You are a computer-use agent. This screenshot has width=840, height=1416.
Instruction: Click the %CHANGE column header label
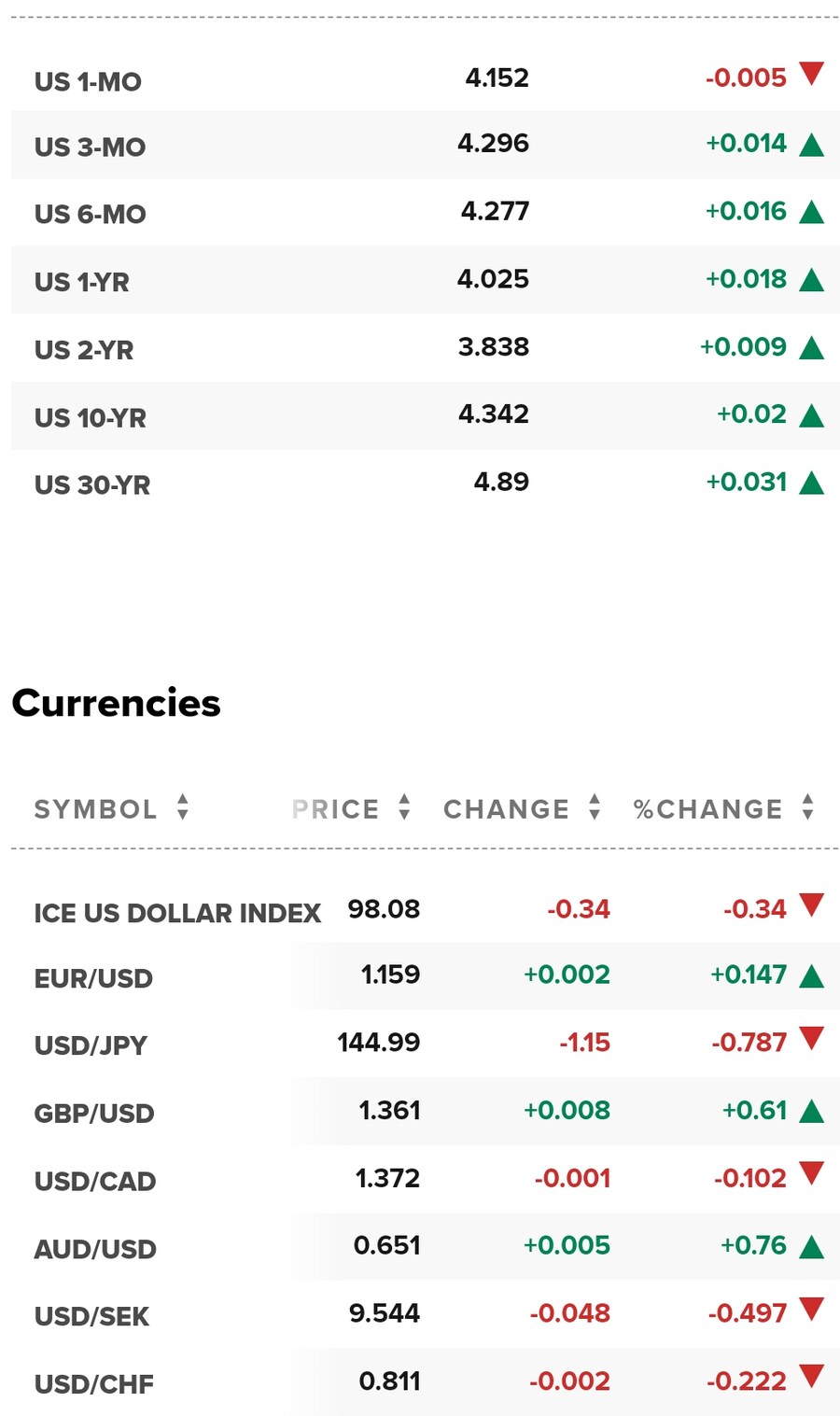[708, 809]
